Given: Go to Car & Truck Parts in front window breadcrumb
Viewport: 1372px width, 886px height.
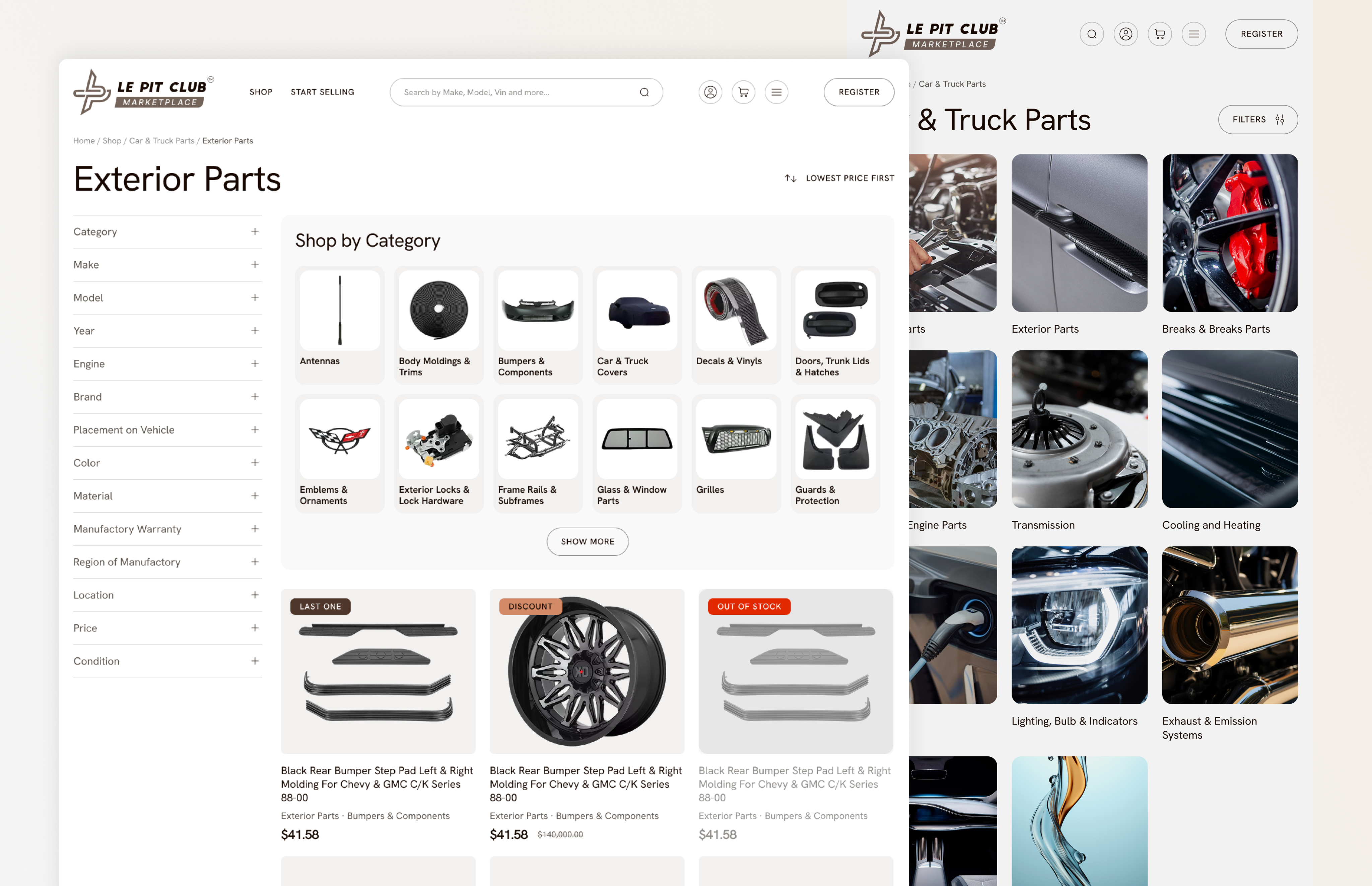Looking at the screenshot, I should point(162,140).
